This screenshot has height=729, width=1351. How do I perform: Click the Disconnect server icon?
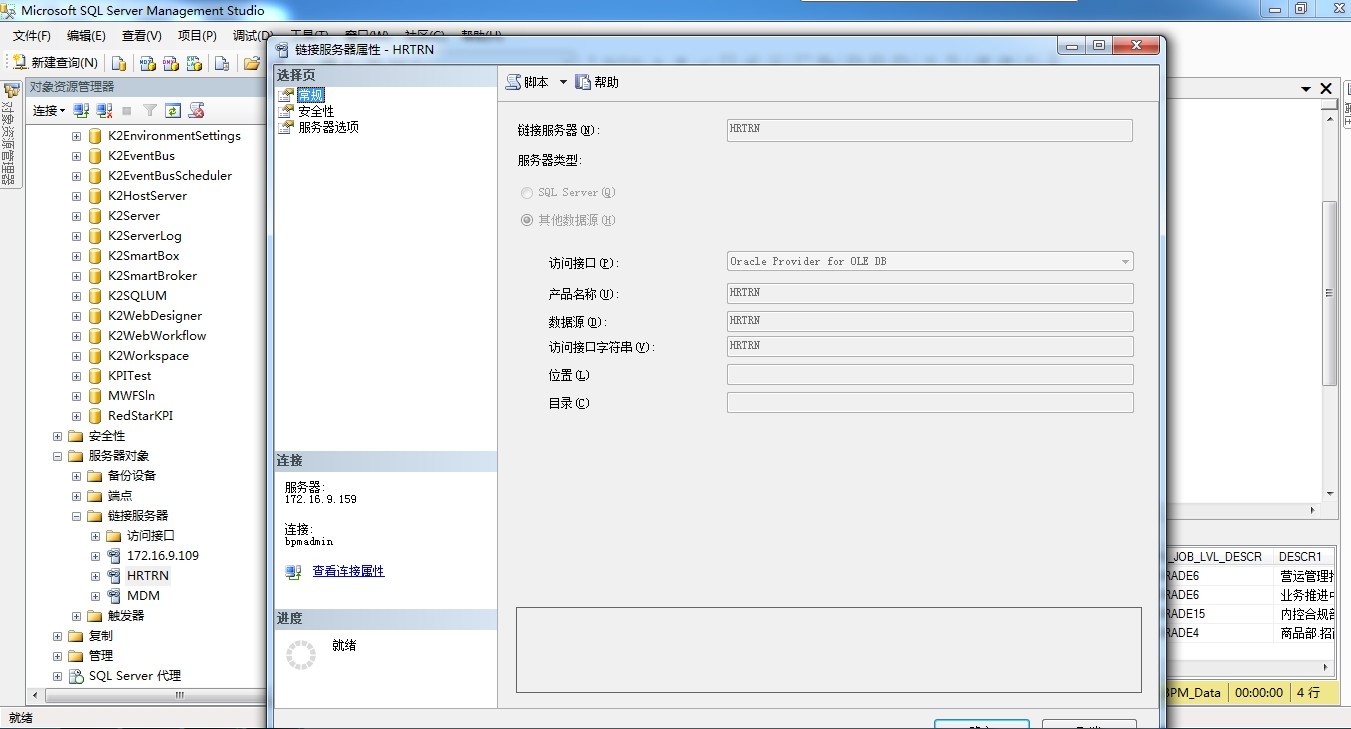[104, 110]
